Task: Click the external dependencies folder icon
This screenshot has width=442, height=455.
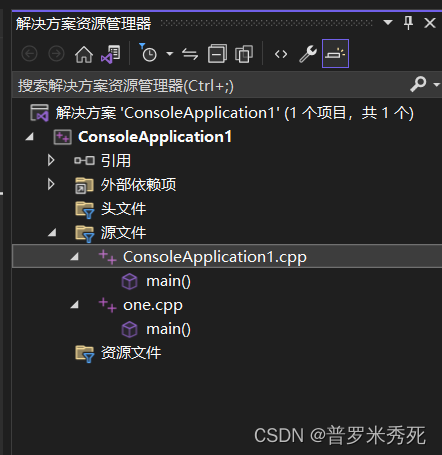Action: [x=84, y=185]
